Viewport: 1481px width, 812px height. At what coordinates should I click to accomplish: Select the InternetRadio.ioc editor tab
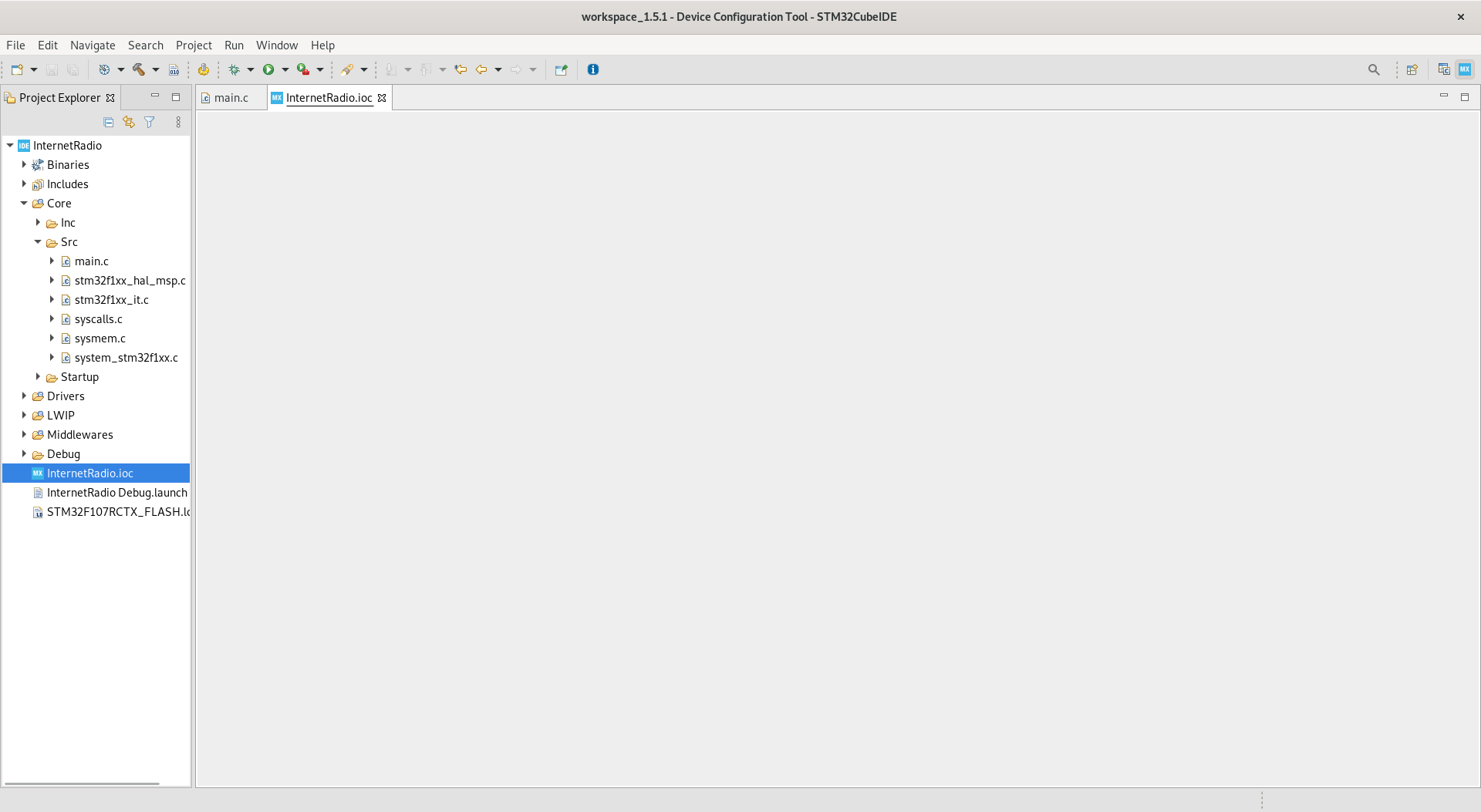point(329,98)
